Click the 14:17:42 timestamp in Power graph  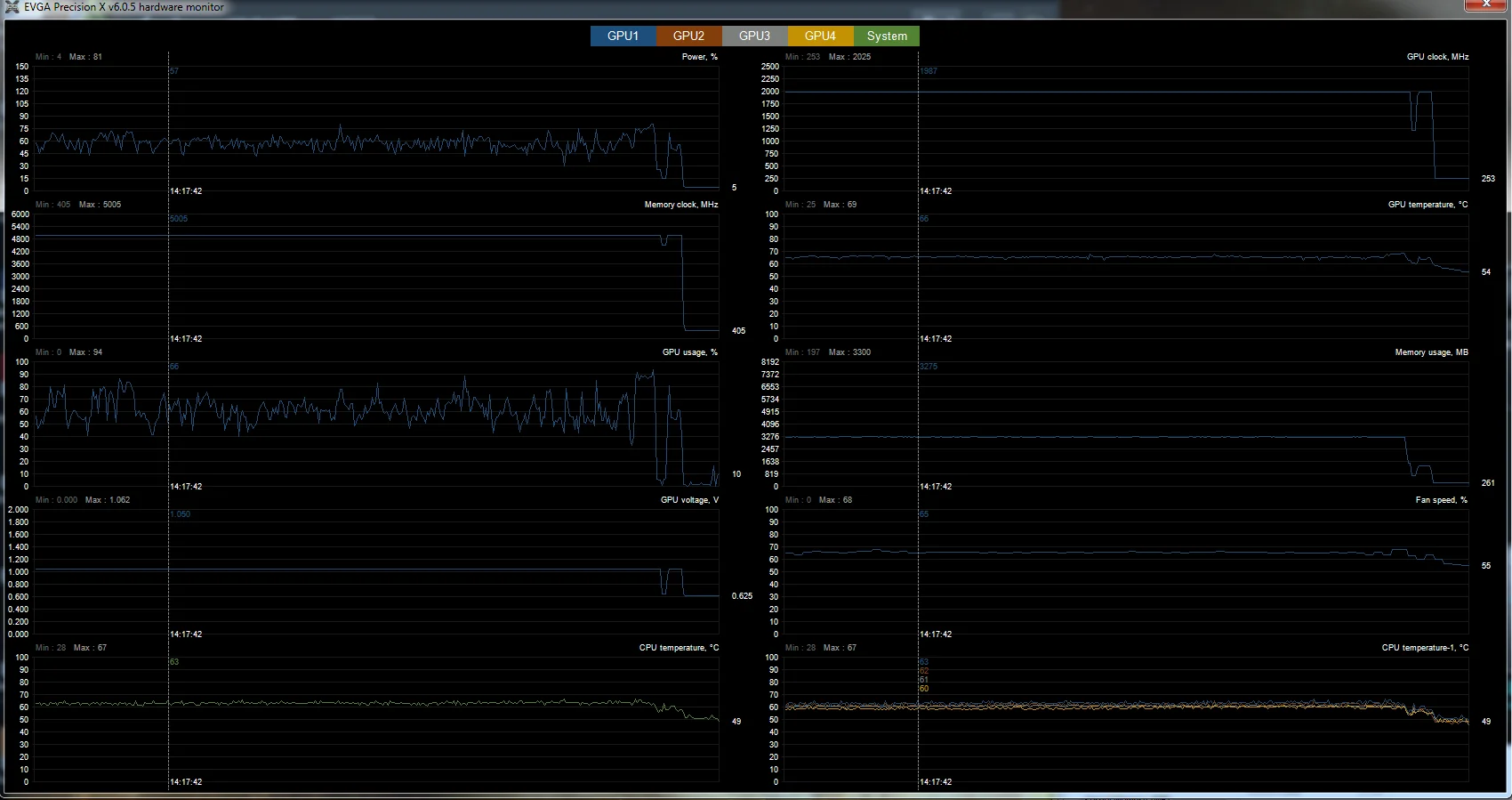[186, 191]
